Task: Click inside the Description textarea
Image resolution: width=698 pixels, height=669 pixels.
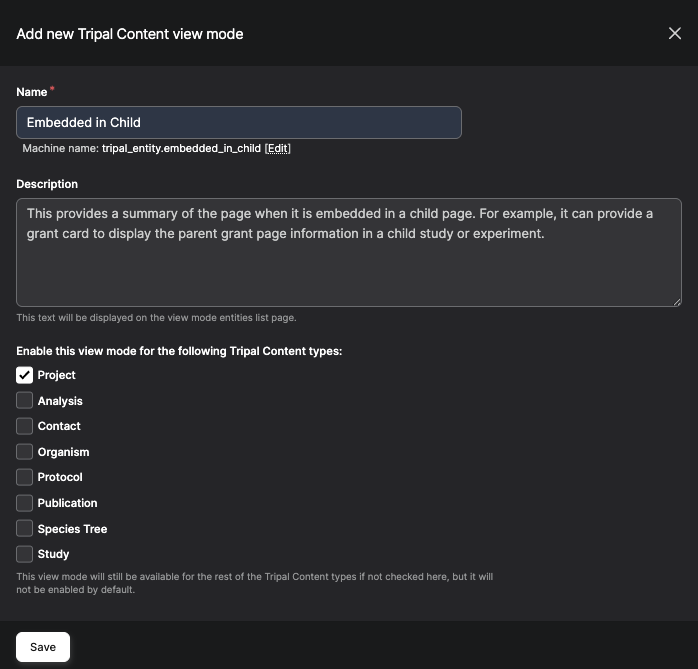Action: (x=349, y=252)
